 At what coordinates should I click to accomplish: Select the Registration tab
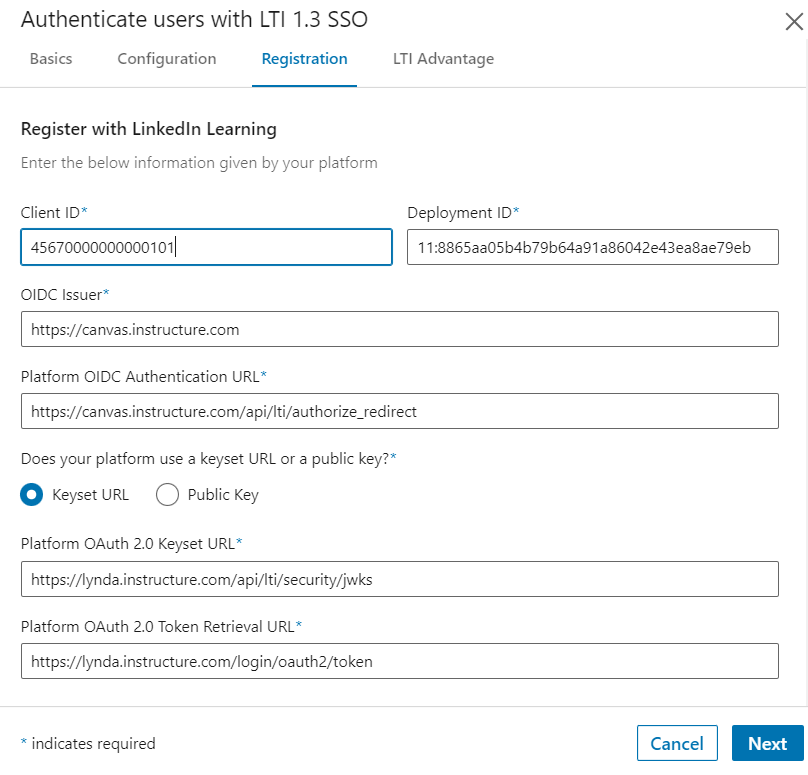(305, 59)
